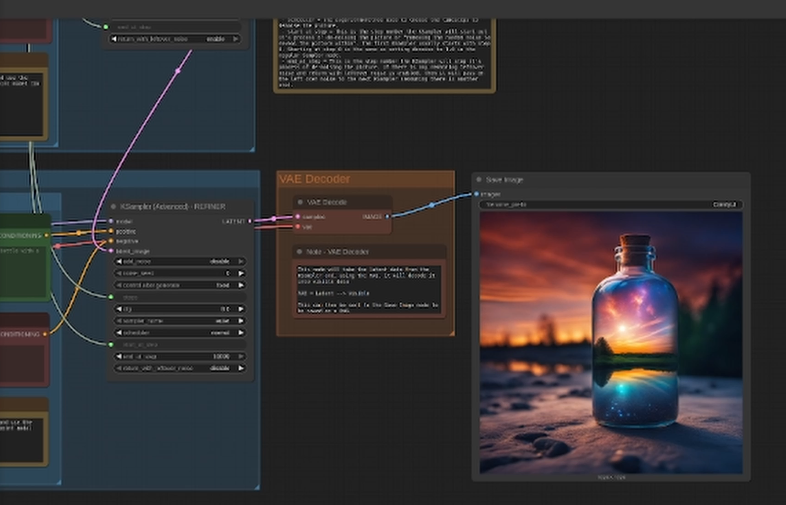Image resolution: width=786 pixels, height=505 pixels.
Task: Adjust the end_at_step value field
Action: pos(180,356)
